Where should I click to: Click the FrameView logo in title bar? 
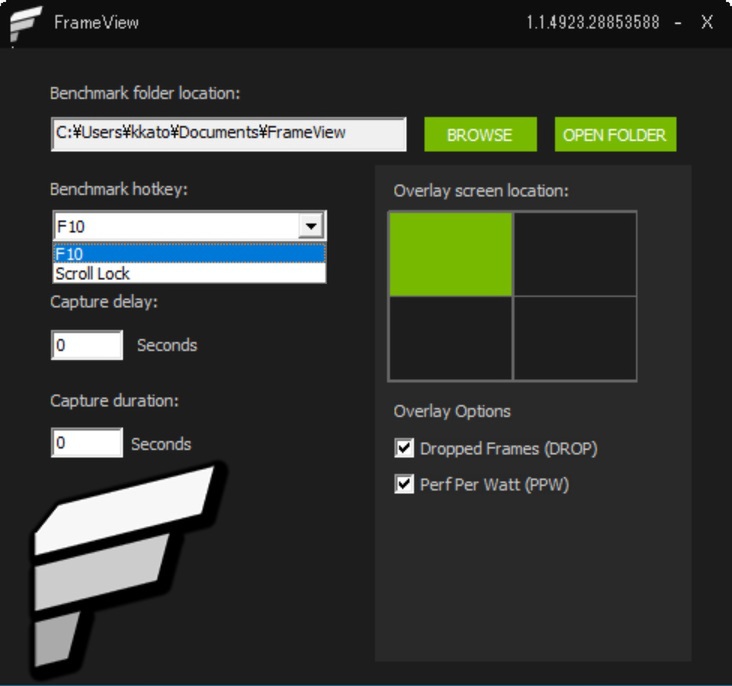[x=25, y=23]
